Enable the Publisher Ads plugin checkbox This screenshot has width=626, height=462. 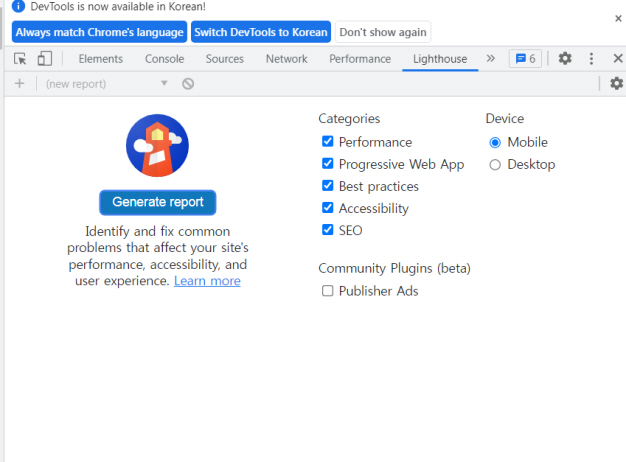point(327,291)
